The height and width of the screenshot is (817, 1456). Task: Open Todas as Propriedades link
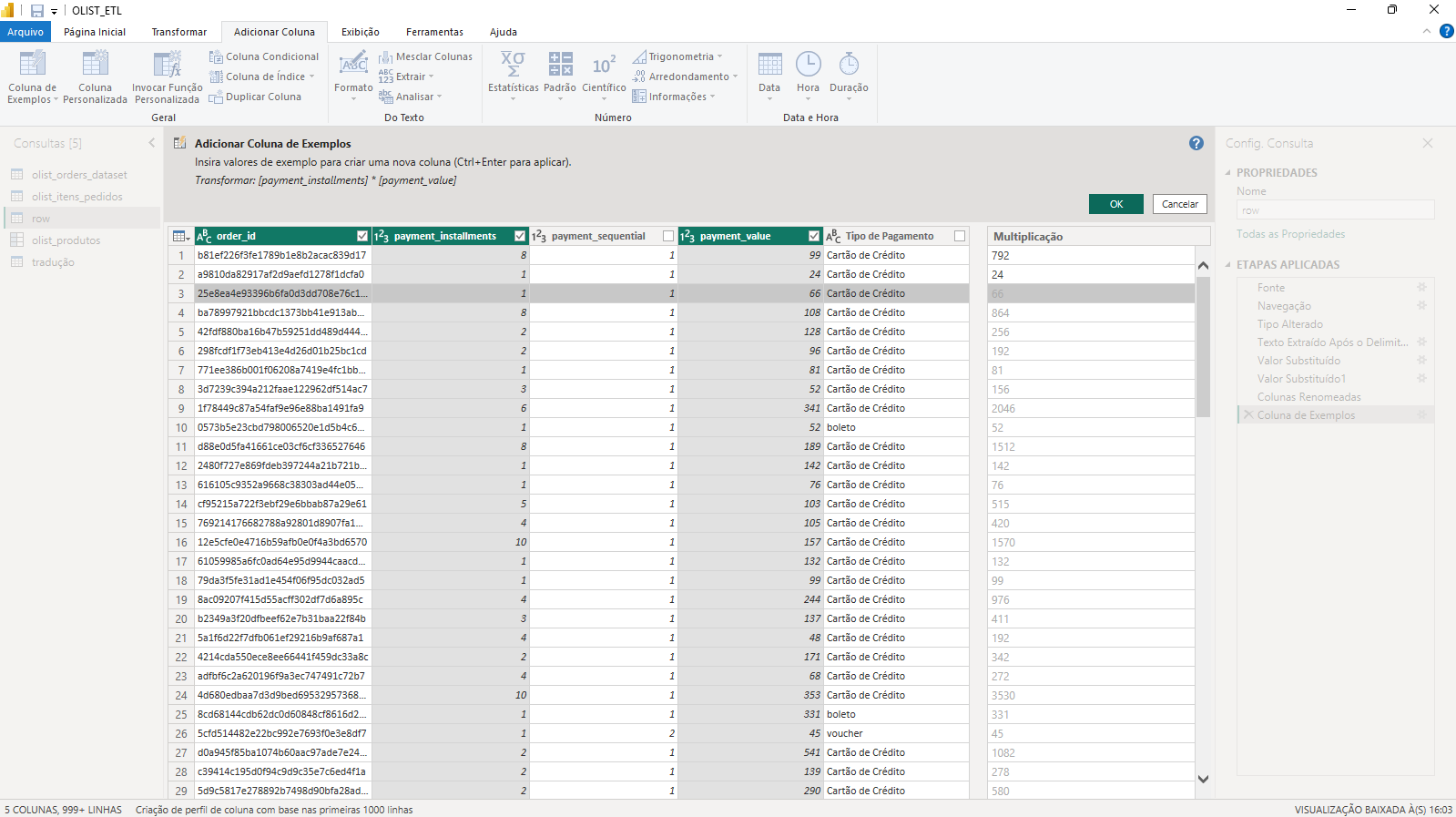tap(1290, 234)
